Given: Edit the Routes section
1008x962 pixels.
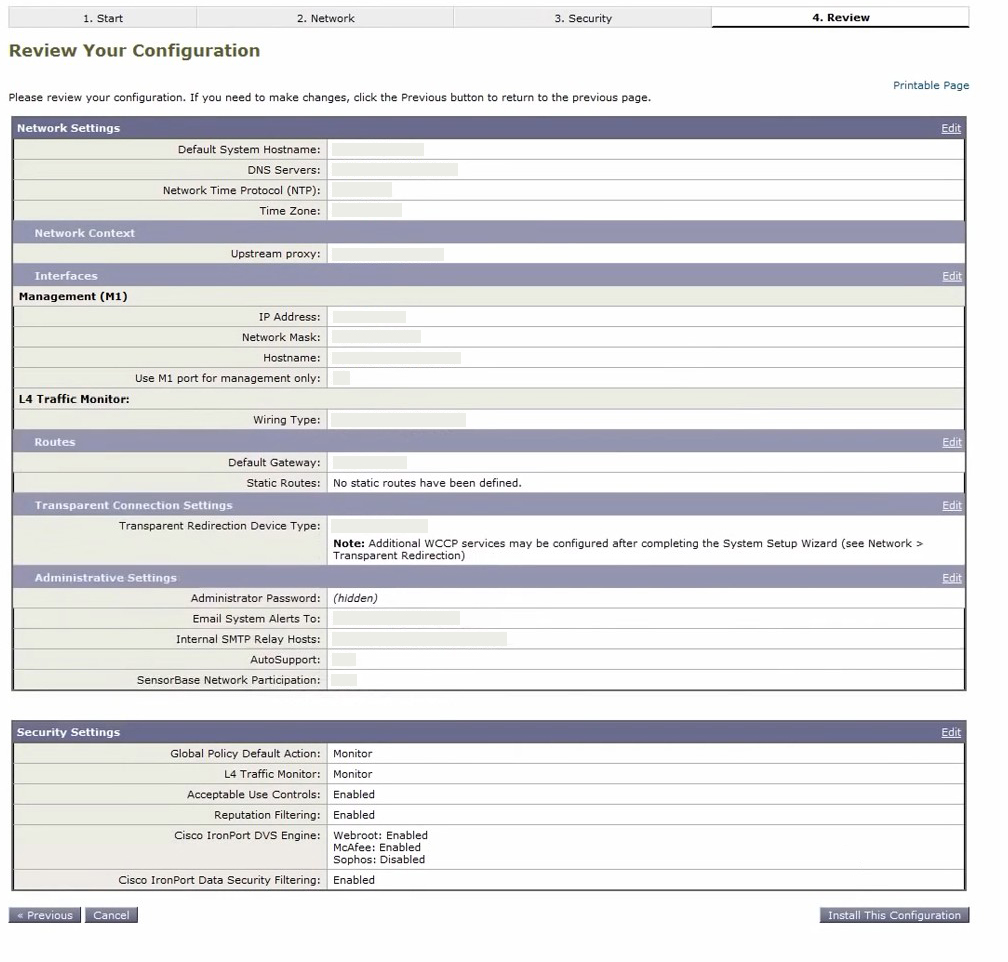Looking at the screenshot, I should [951, 443].
